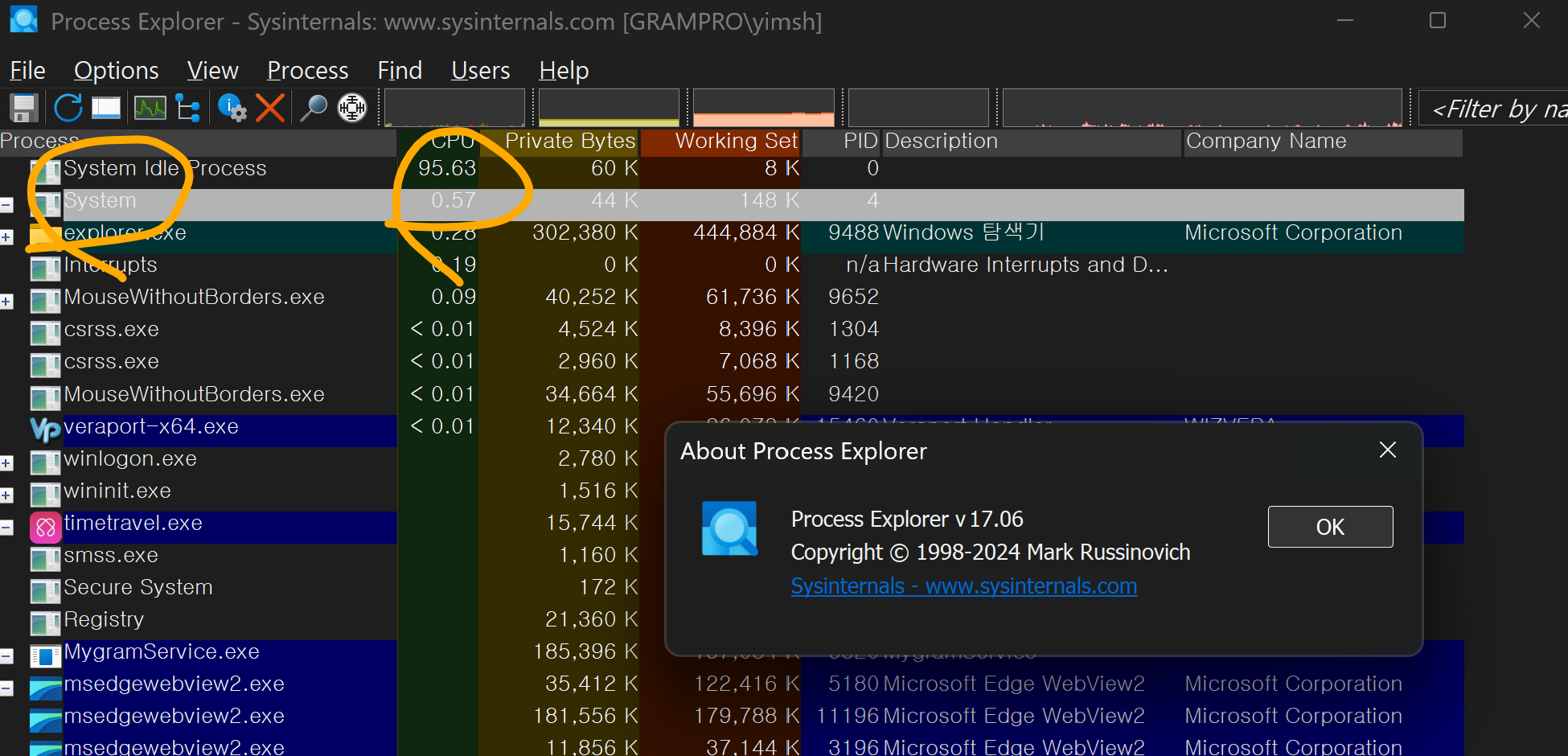The height and width of the screenshot is (756, 1568).
Task: Open Find handle or DLL magnifier icon
Action: [313, 108]
